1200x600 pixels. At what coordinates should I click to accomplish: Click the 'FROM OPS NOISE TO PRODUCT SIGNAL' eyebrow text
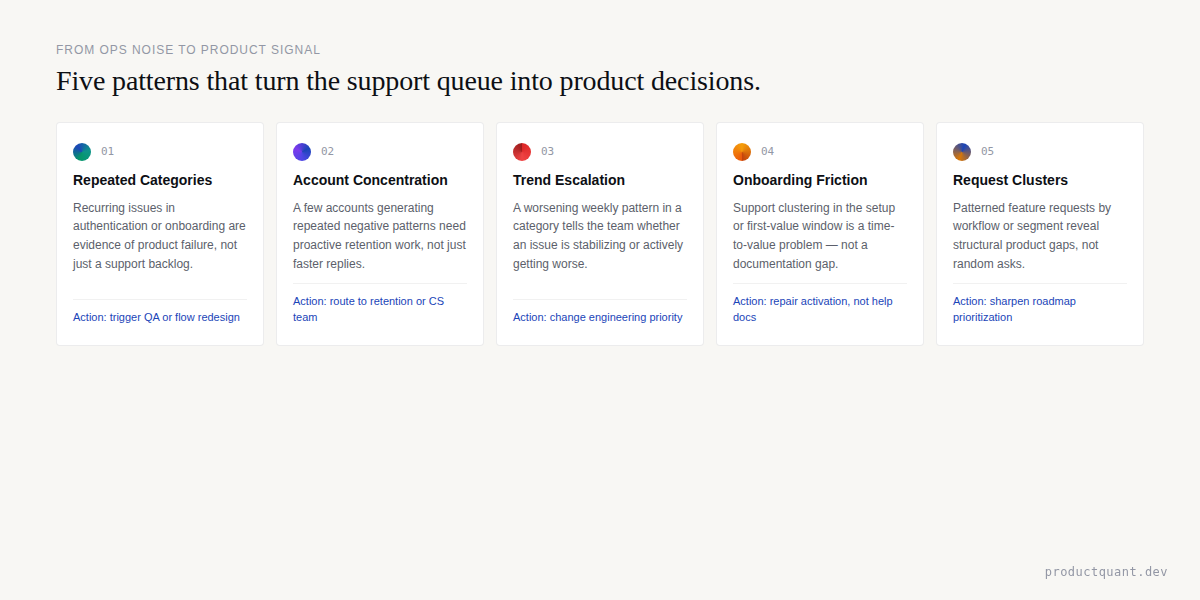pos(188,50)
